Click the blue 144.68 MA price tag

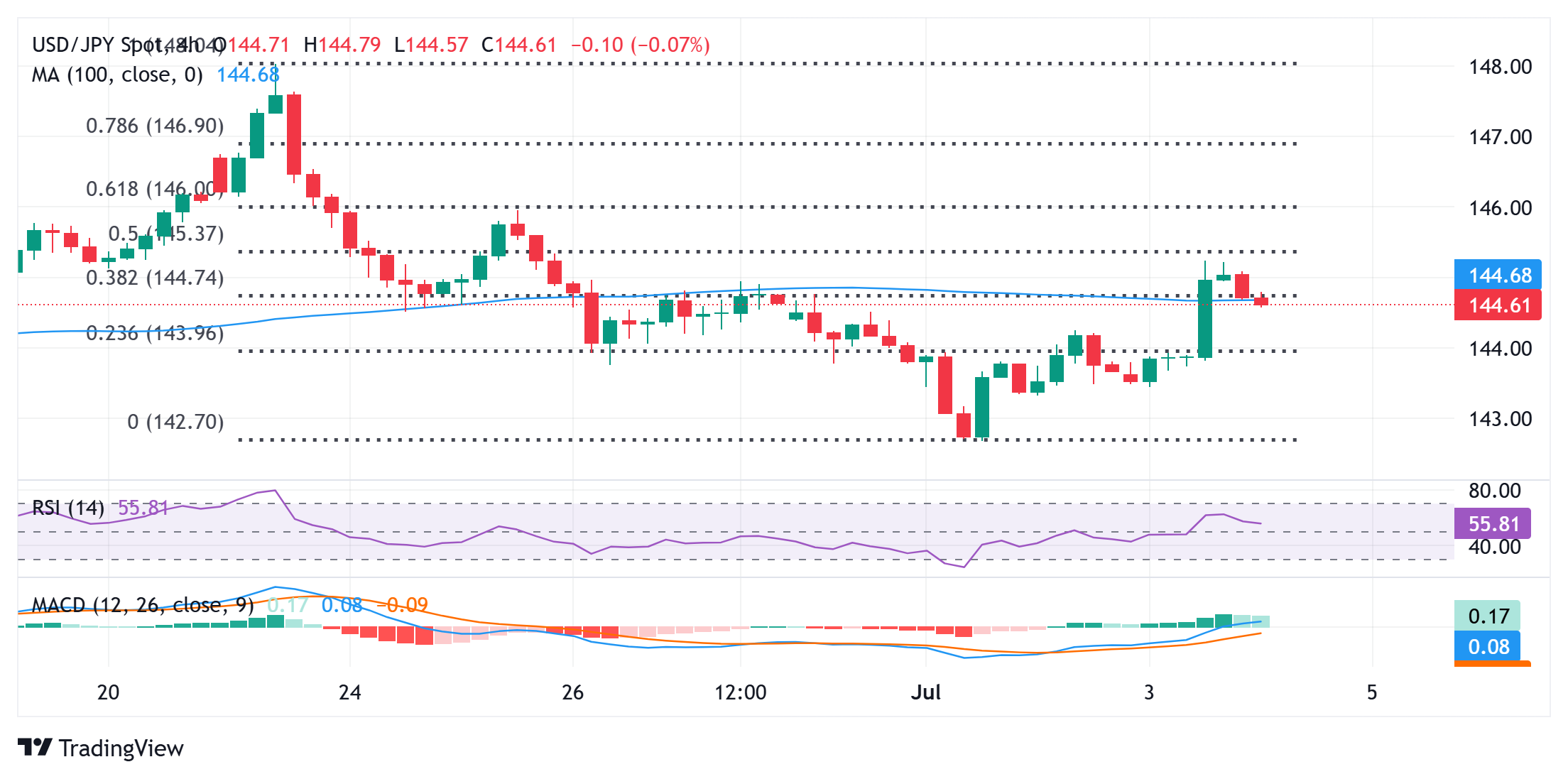coord(1498,276)
